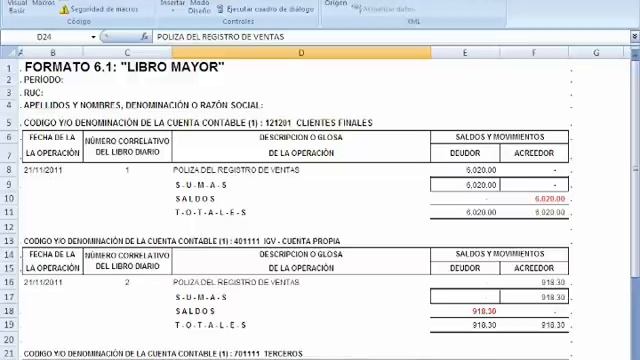This screenshot has width=640, height=360.
Task: Click date 21/11/2011 in row 16
Action: [43, 282]
